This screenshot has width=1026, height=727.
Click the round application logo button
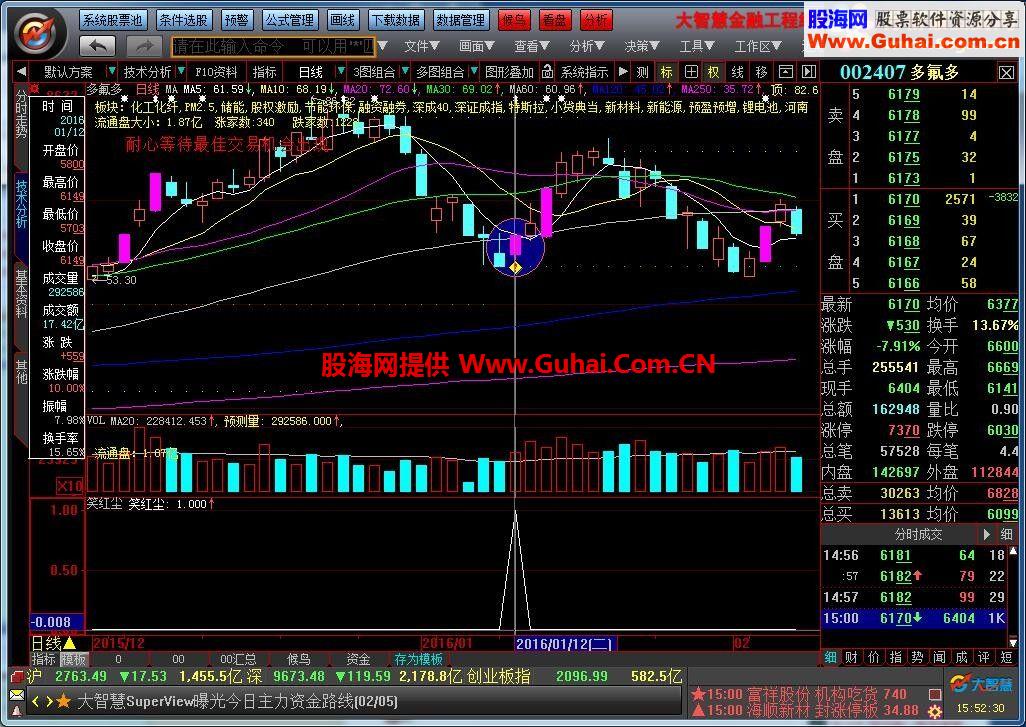click(x=40, y=33)
